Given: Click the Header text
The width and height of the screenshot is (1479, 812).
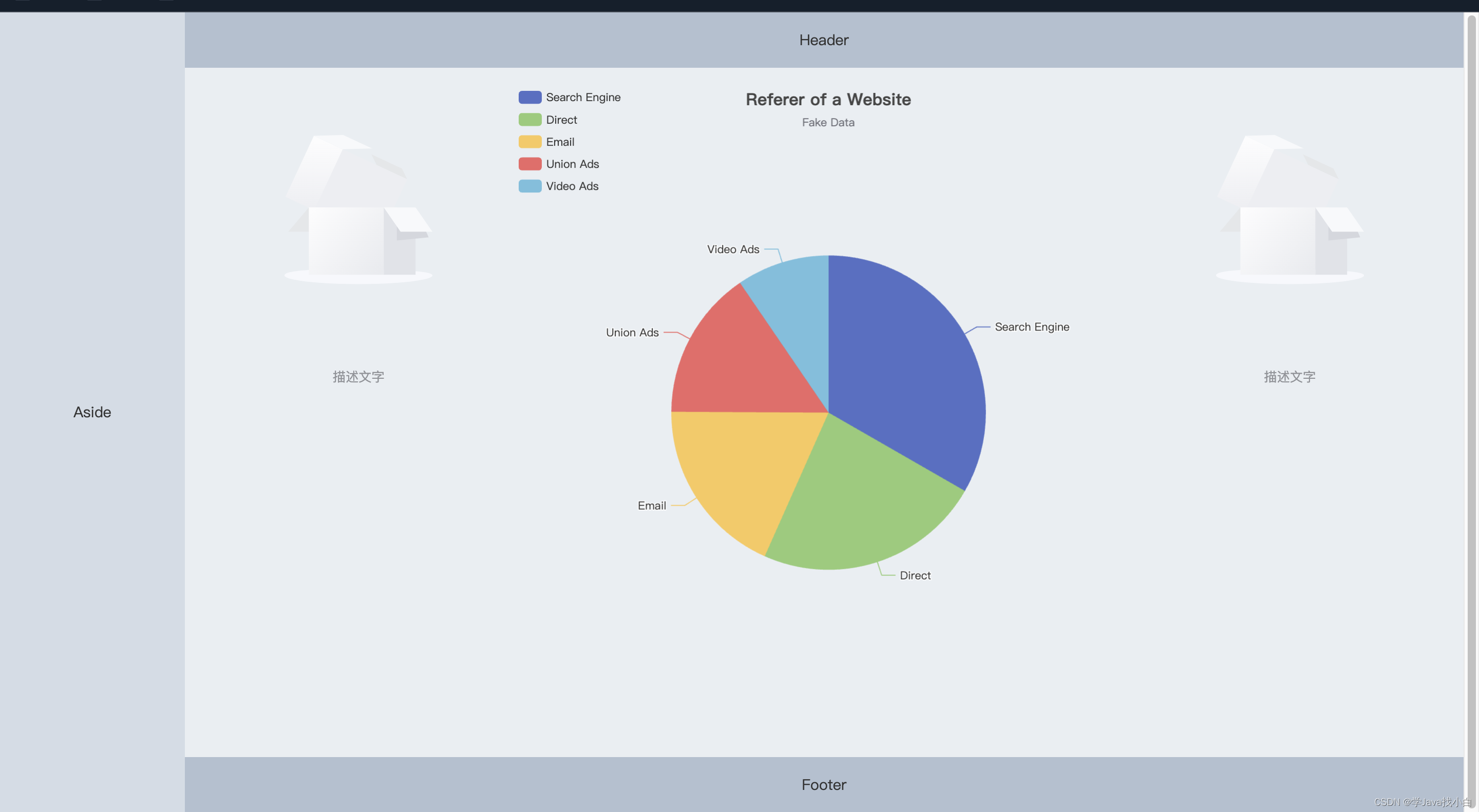Looking at the screenshot, I should pyautogui.click(x=823, y=40).
